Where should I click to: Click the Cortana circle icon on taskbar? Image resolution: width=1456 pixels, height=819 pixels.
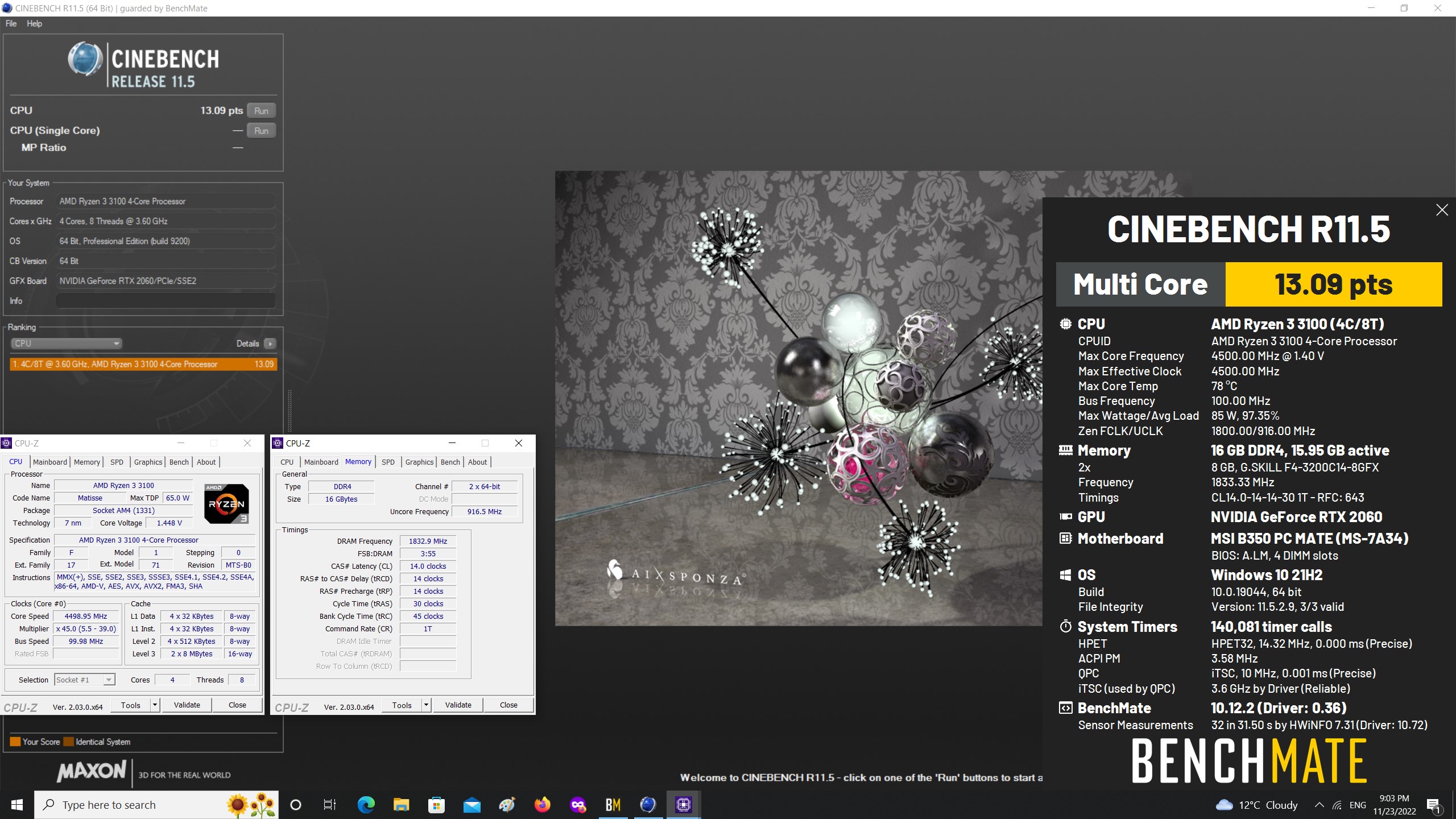(x=296, y=805)
